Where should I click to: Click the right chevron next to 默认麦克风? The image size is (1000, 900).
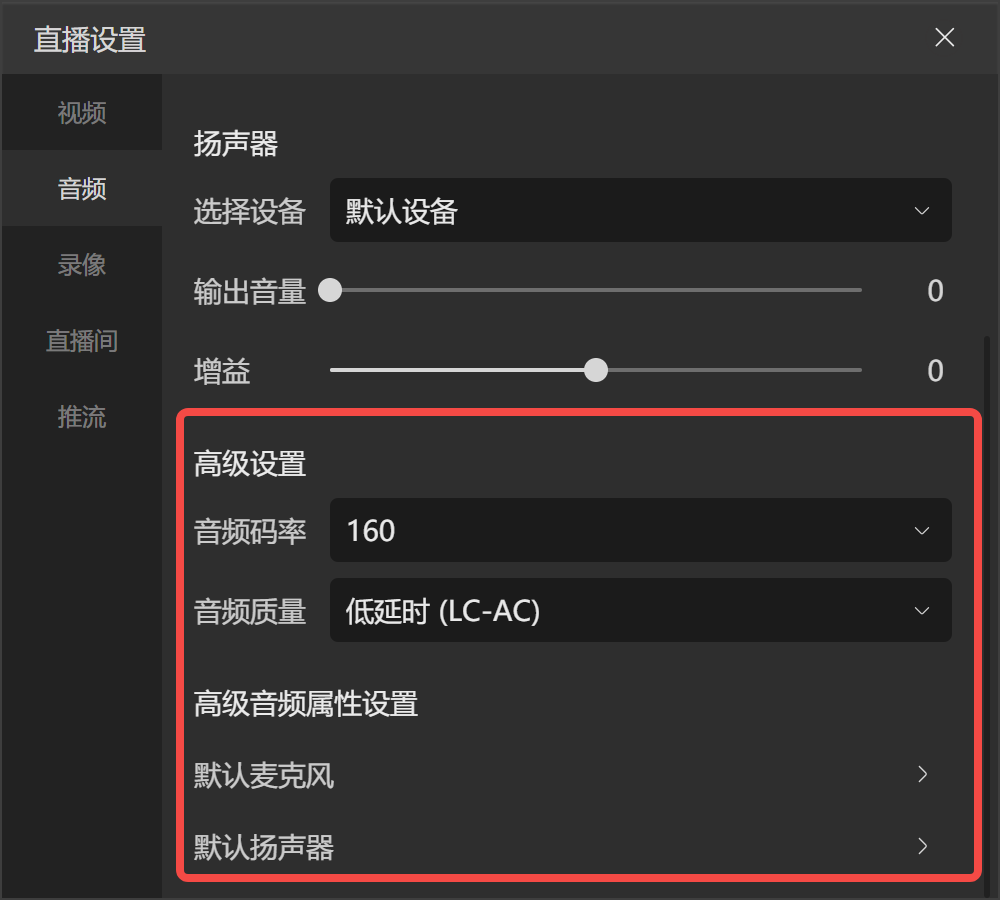point(921,774)
